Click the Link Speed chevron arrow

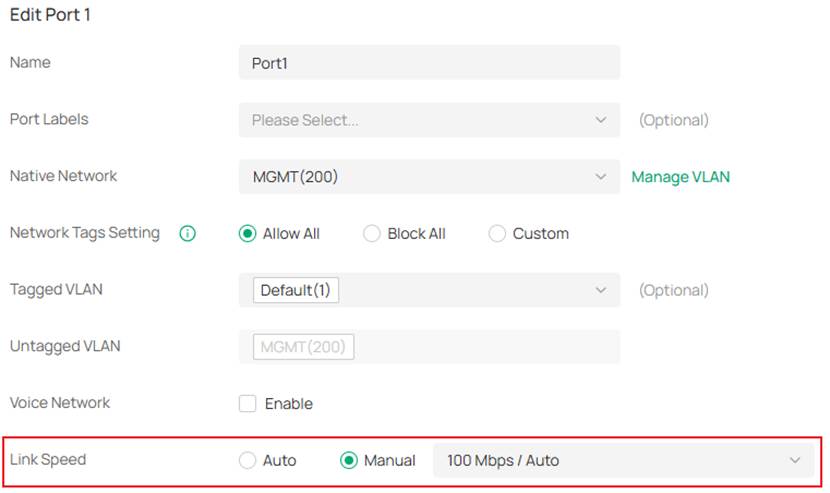795,461
